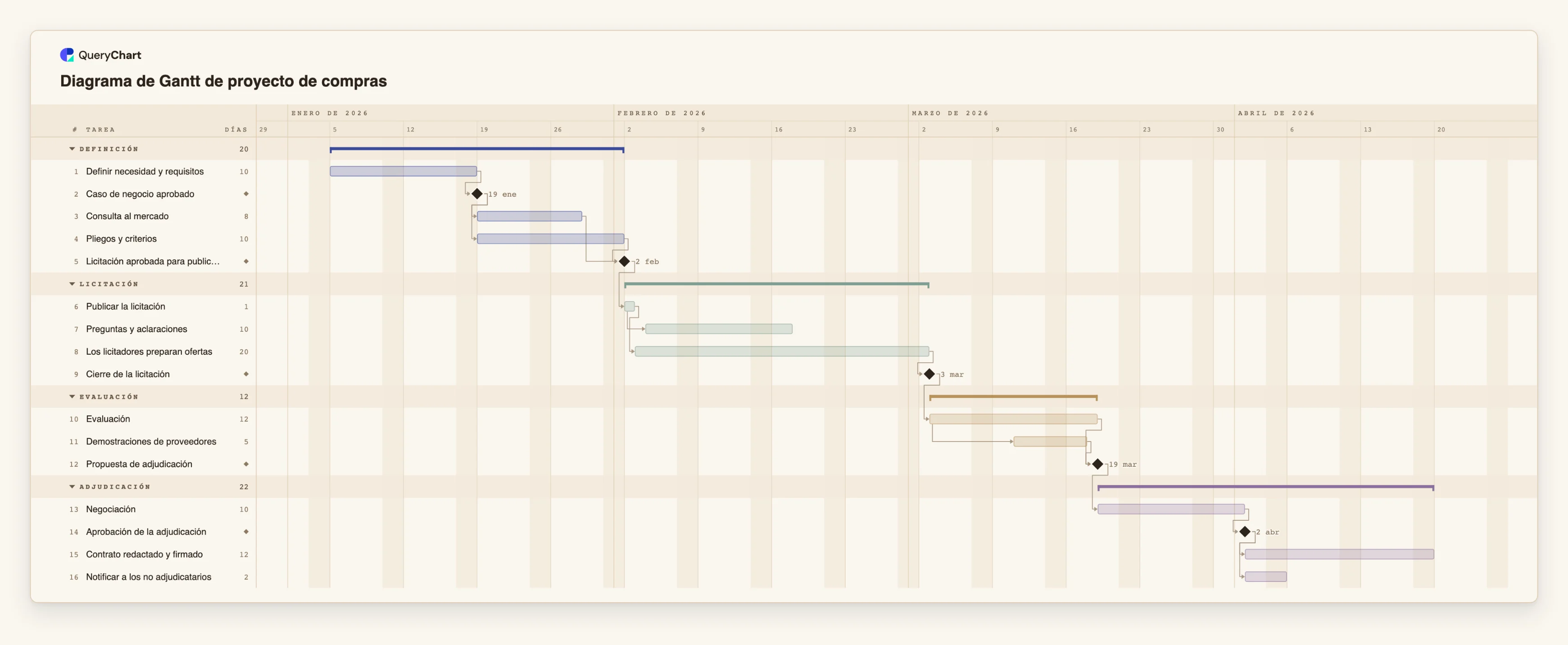Click the ENERO DE 2026 month header
Viewport: 1568px width, 645px height.
point(329,113)
